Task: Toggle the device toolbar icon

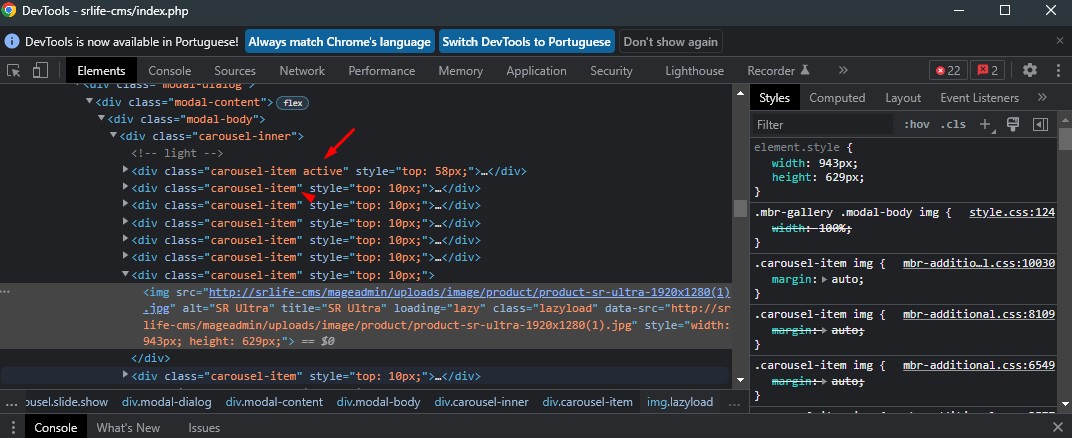Action: [x=40, y=70]
